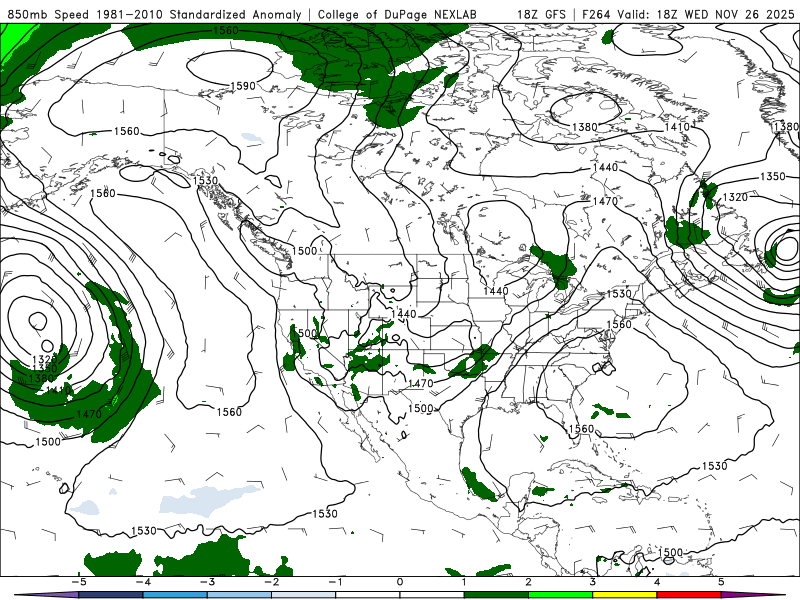Click the red 4-to-5 colorbar segment
Image resolution: width=800 pixels, height=600 pixels.
click(x=689, y=595)
